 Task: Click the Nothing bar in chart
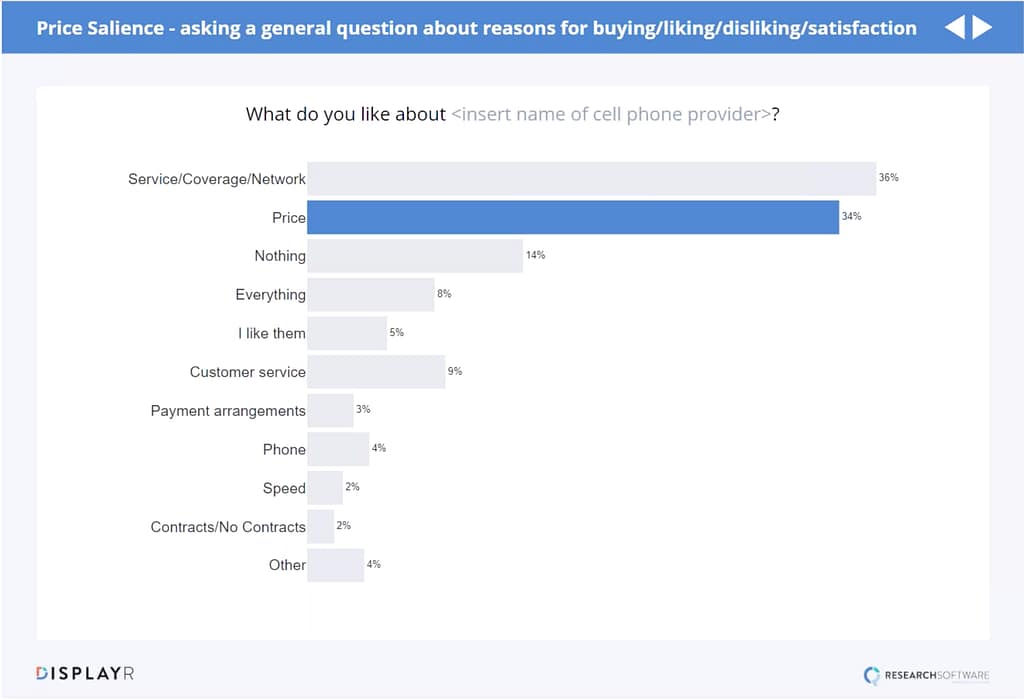point(414,256)
